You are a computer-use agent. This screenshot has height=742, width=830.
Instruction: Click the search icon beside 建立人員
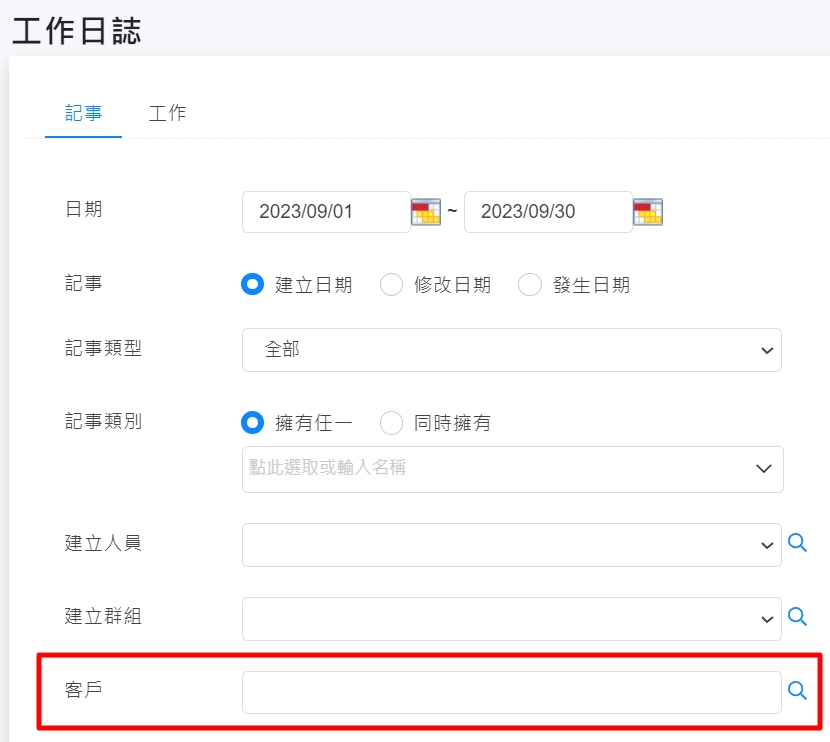[797, 543]
